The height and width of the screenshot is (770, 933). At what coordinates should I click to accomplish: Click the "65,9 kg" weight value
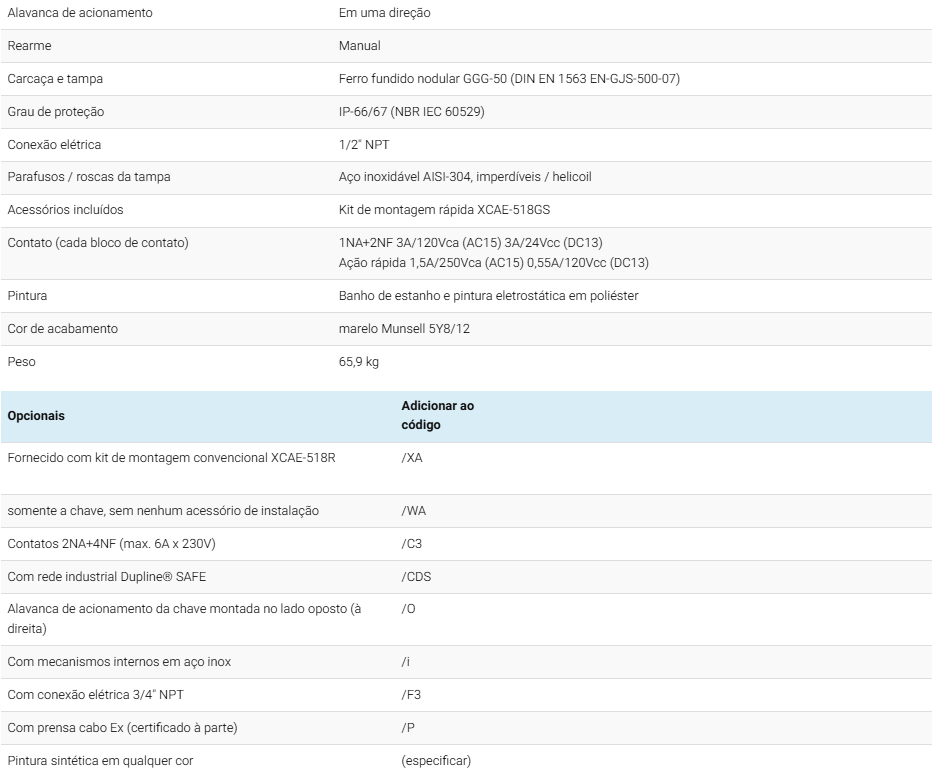pyautogui.click(x=359, y=362)
